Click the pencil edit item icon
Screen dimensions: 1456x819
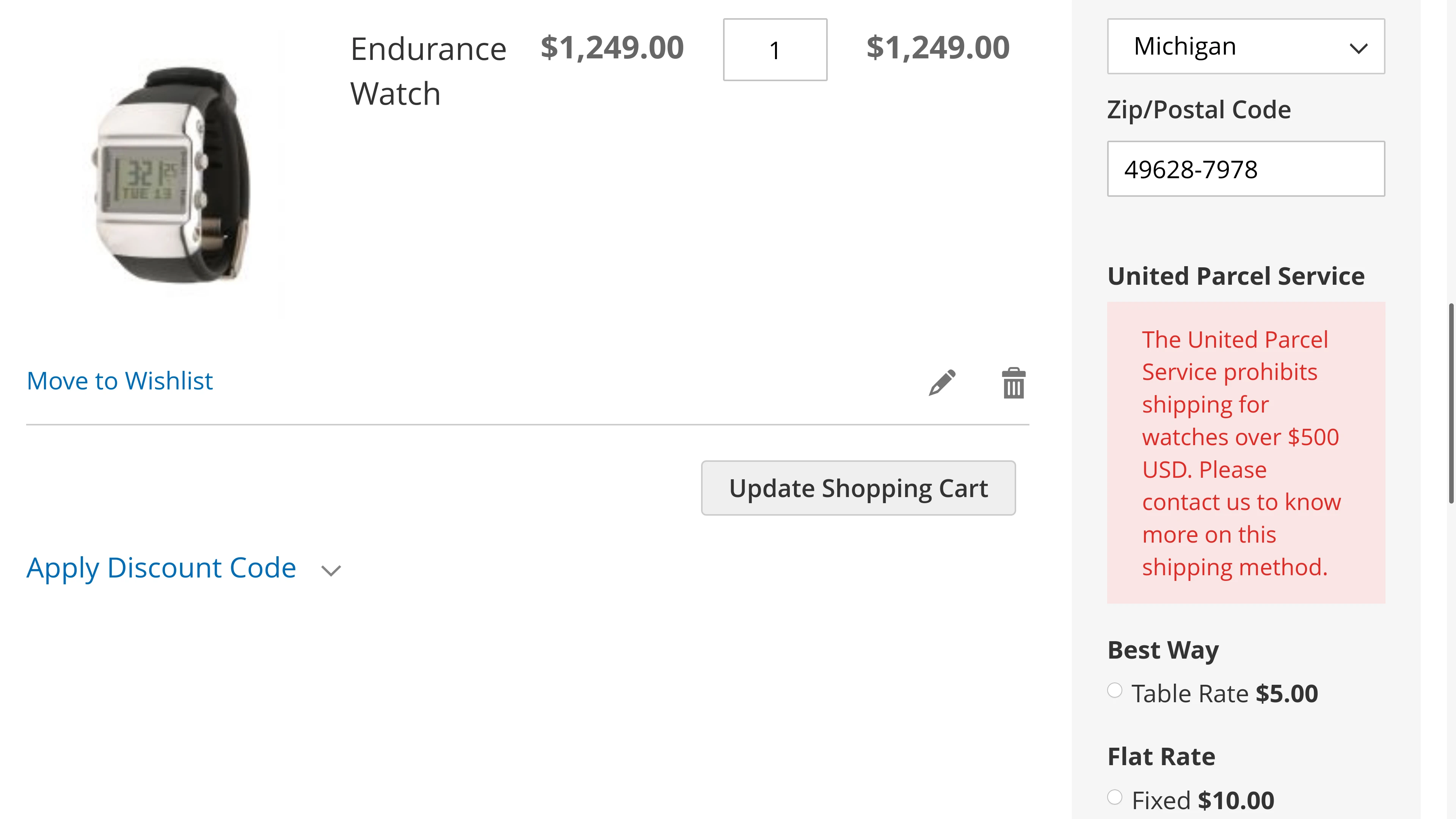(941, 383)
